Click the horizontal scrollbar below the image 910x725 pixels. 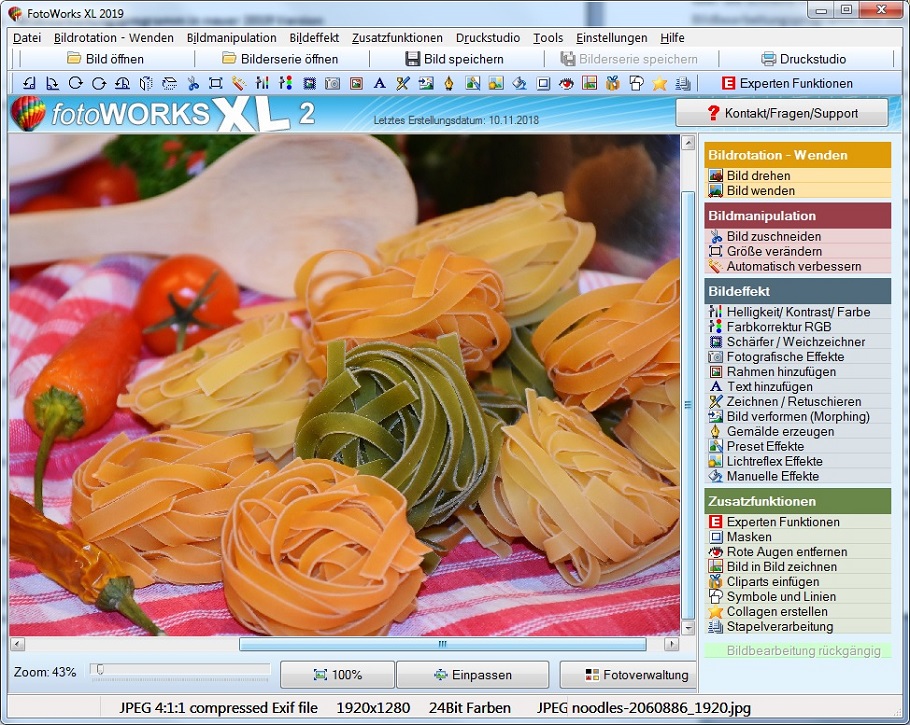(442, 645)
